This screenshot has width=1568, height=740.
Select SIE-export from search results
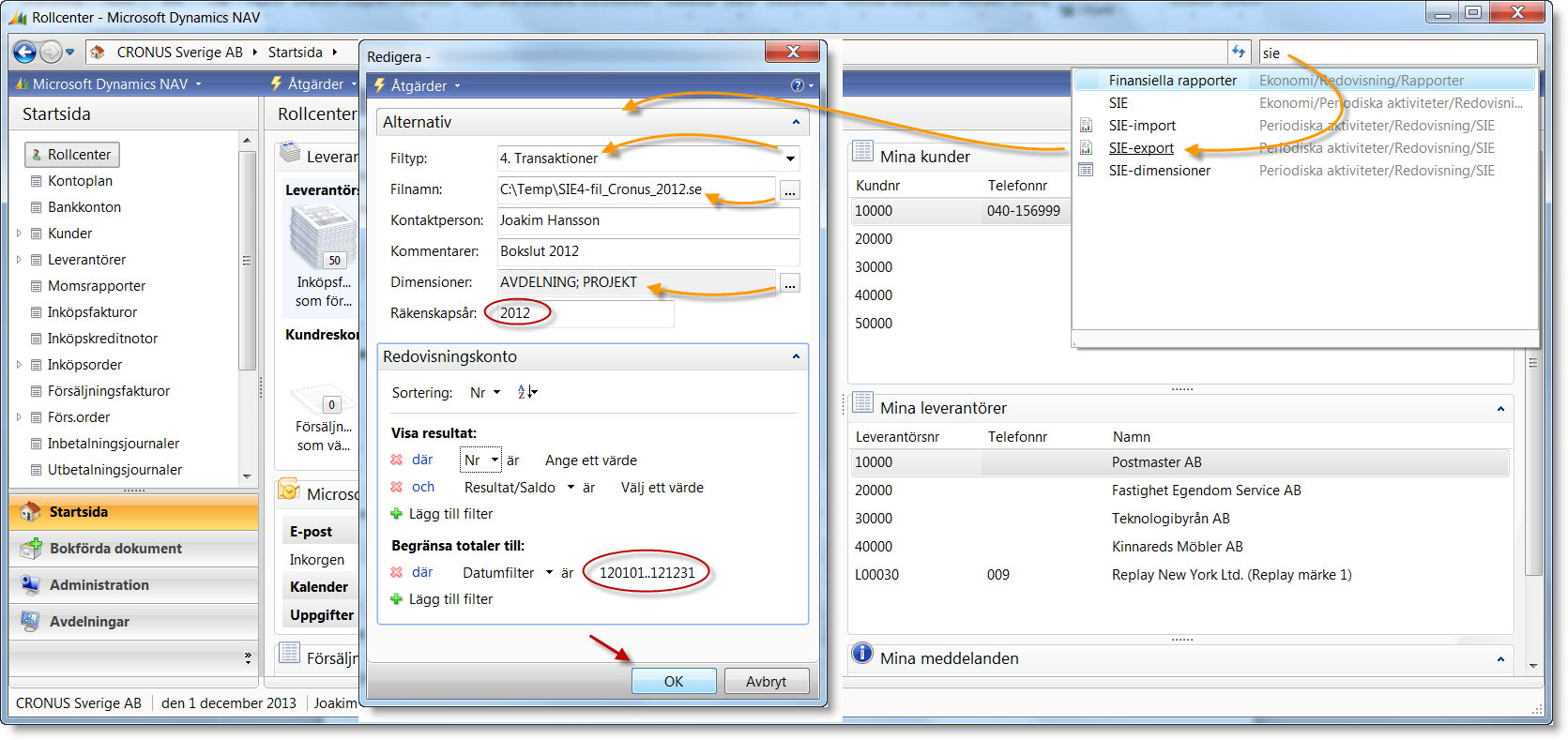pos(1141,148)
